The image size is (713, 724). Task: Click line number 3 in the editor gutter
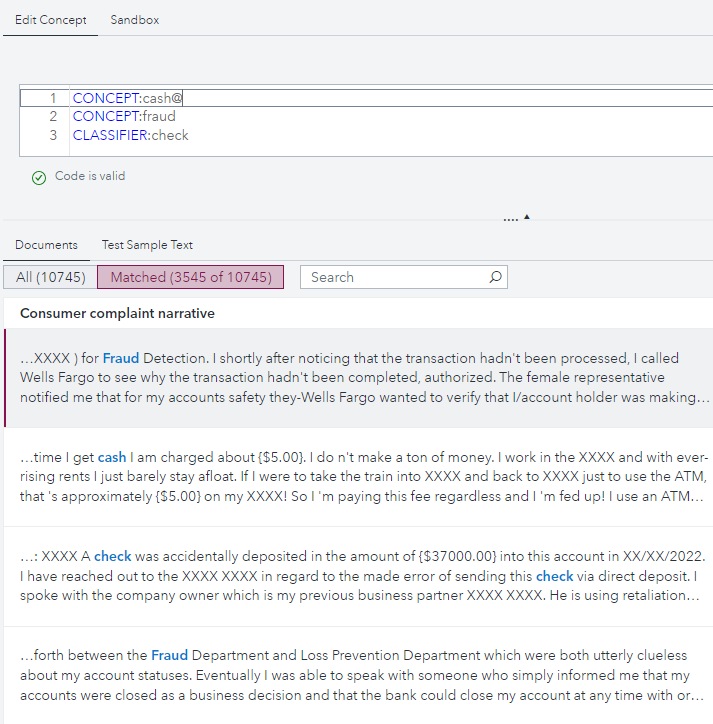53,135
